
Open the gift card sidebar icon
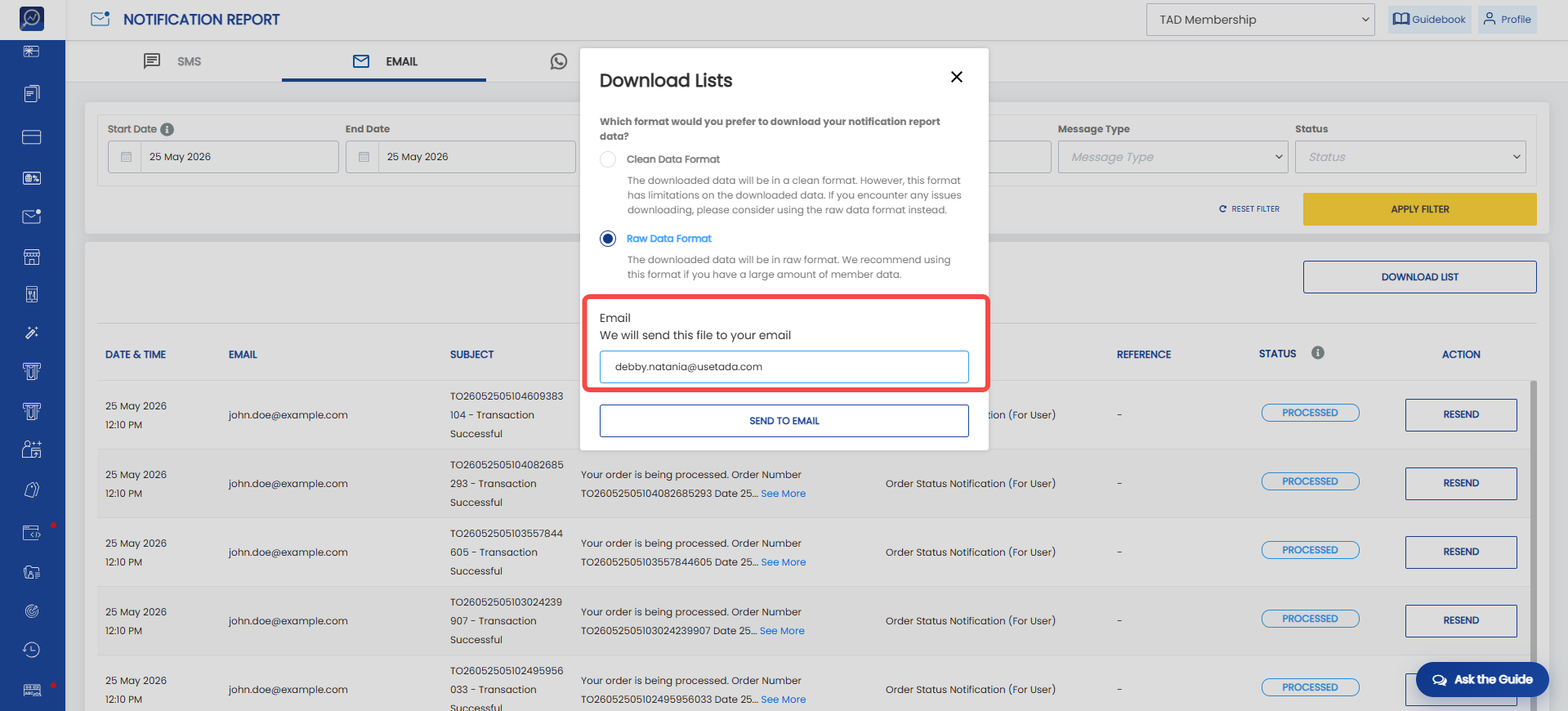pos(32,52)
